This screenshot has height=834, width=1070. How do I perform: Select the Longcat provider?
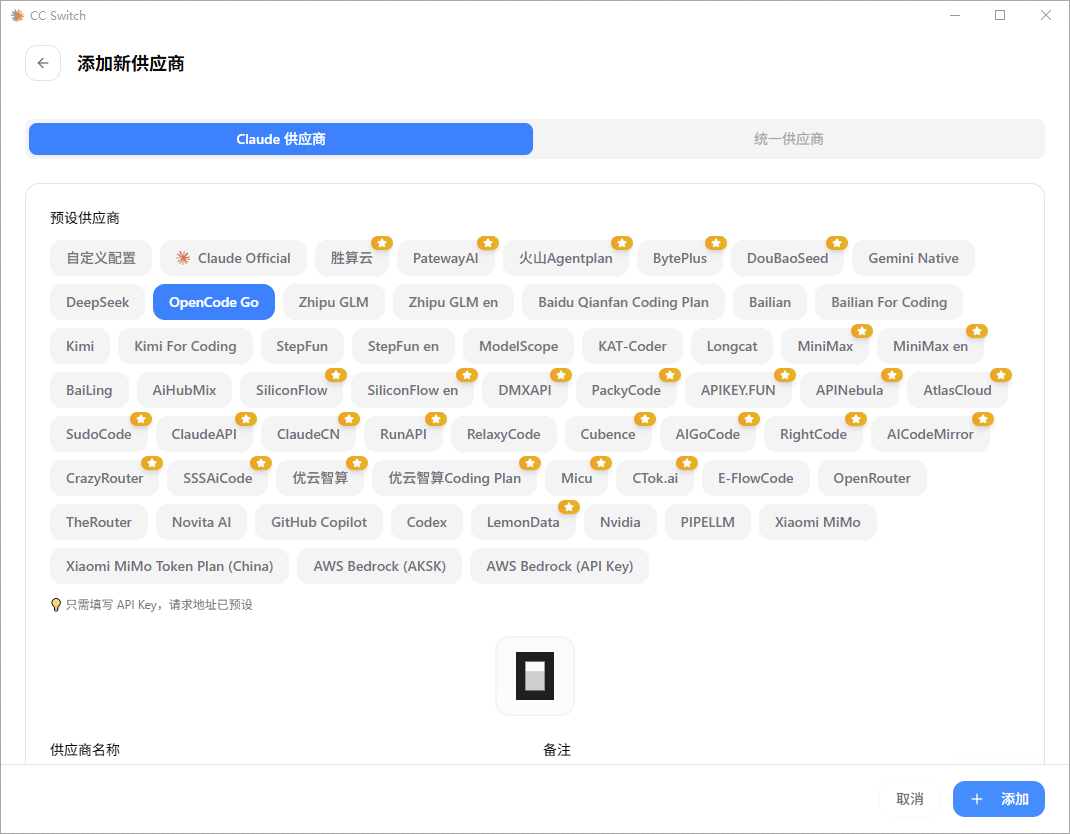pyautogui.click(x=732, y=346)
